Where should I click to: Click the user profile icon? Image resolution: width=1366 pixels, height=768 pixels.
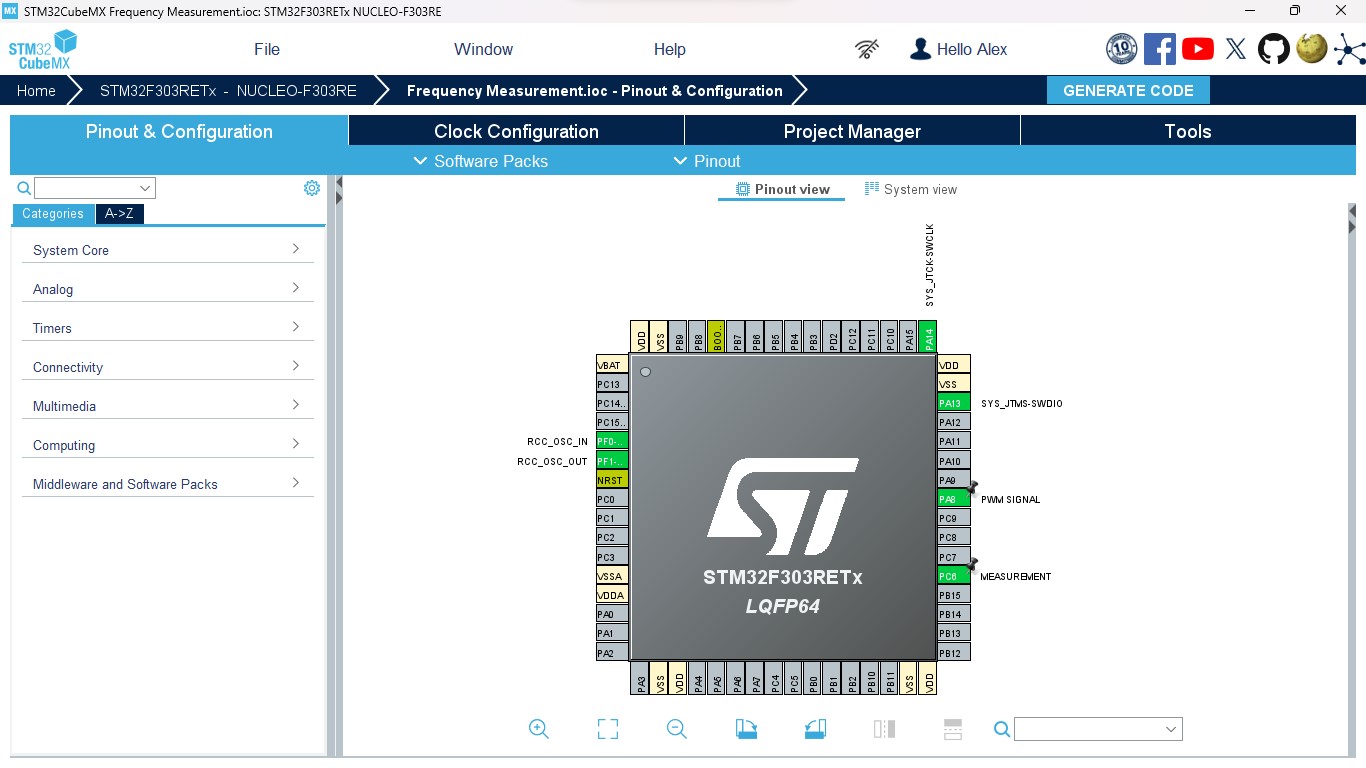point(920,49)
